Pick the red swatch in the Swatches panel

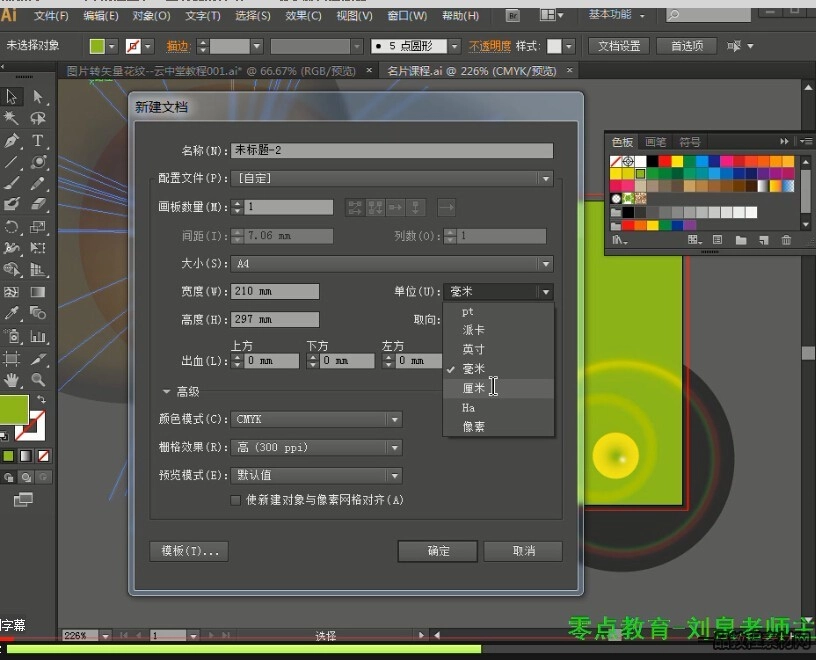663,161
